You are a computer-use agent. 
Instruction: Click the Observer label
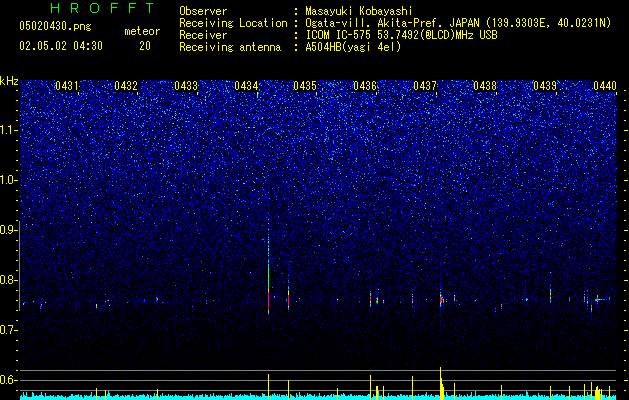[x=203, y=11]
